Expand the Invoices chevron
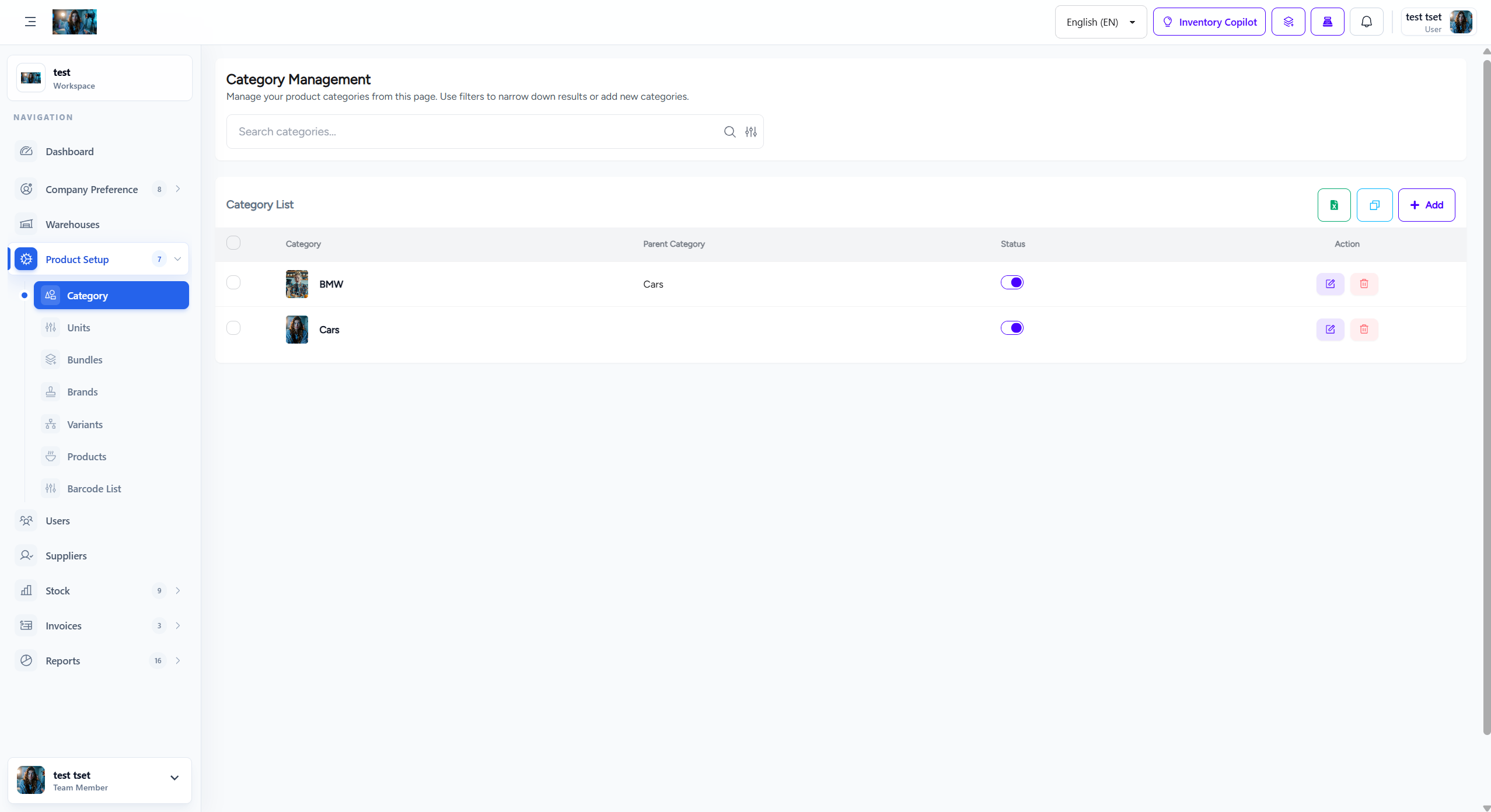This screenshot has width=1491, height=812. tap(178, 626)
